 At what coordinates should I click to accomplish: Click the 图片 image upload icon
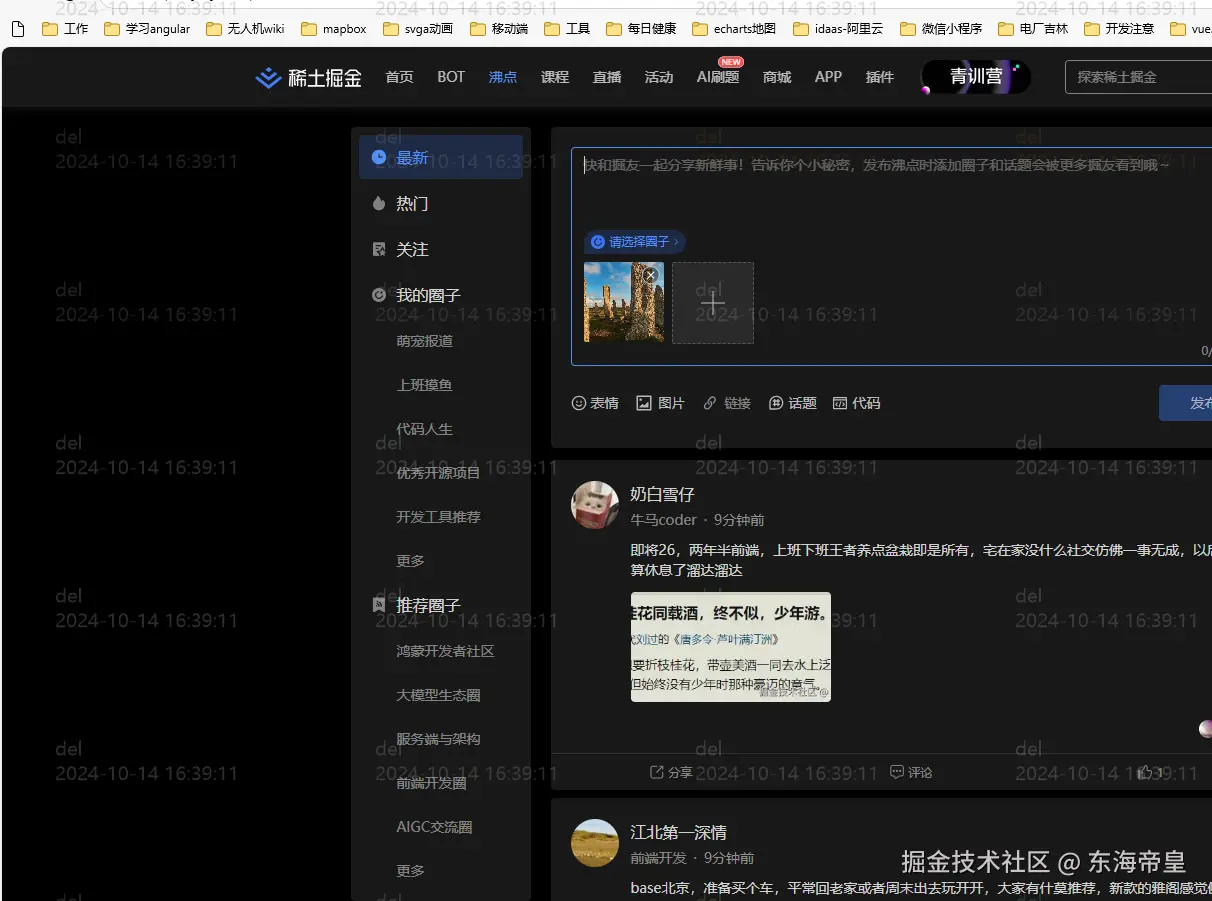(x=659, y=402)
